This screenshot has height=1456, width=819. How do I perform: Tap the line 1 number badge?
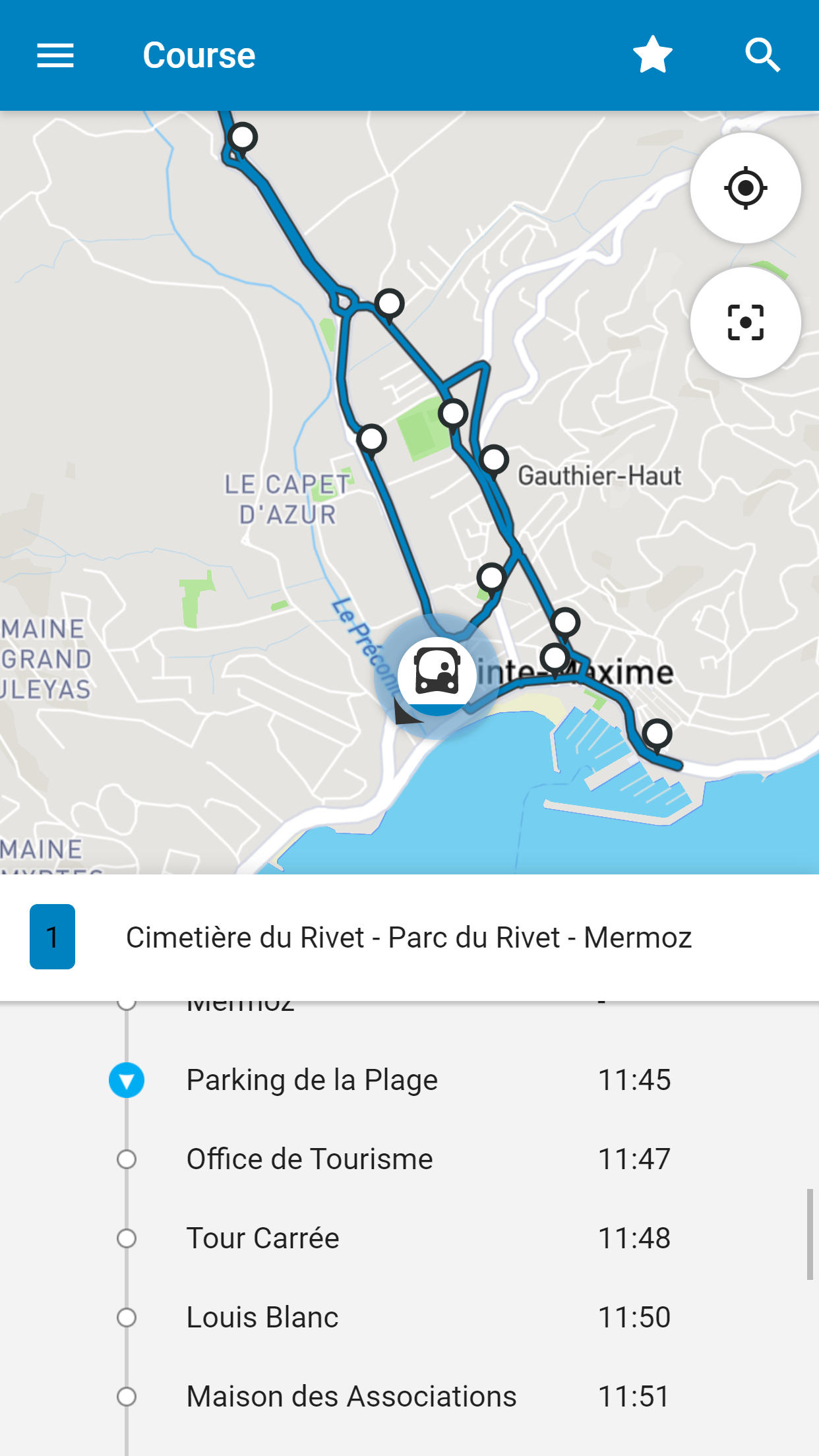tap(53, 936)
